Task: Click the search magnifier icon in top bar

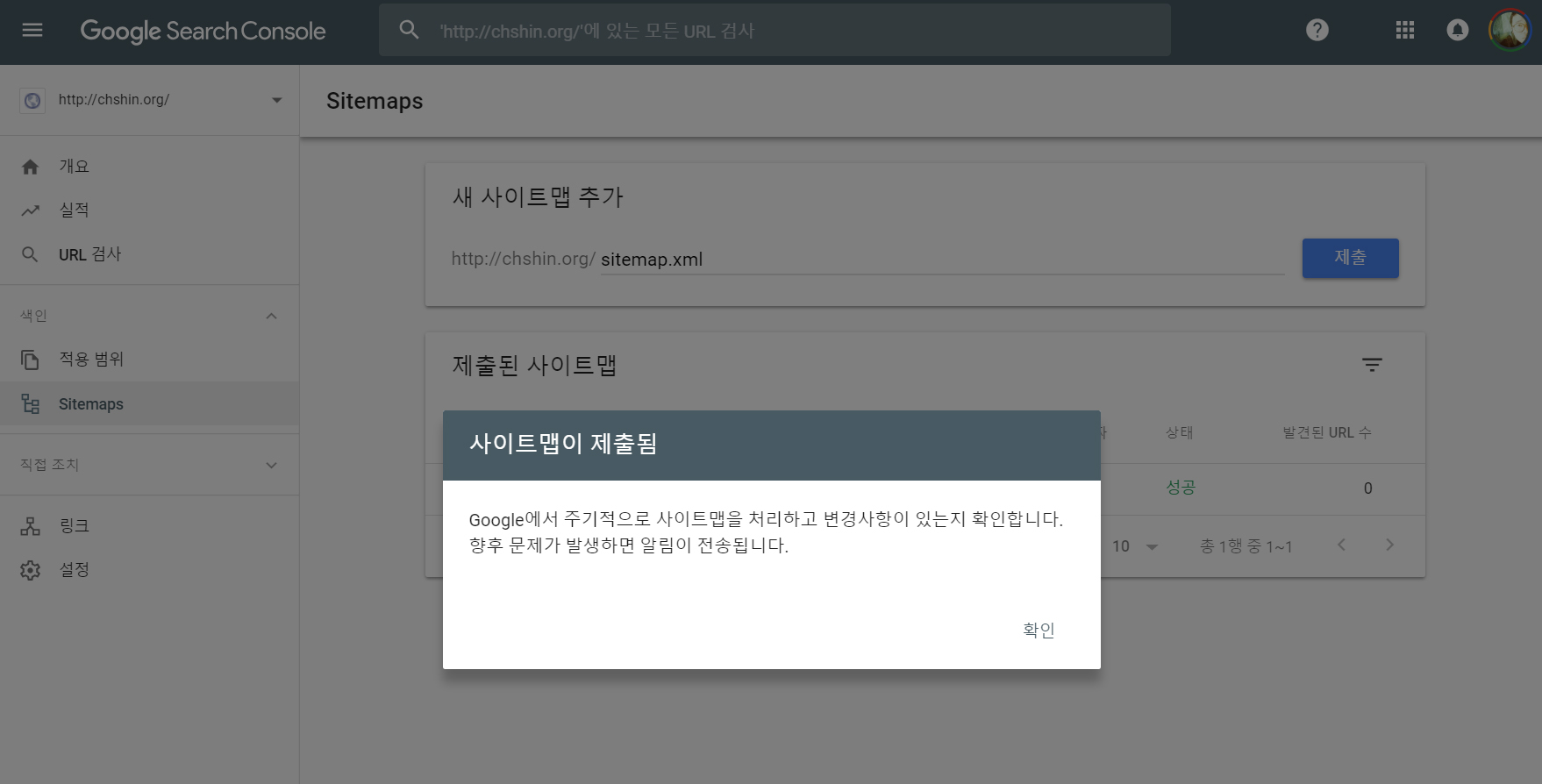Action: pos(409,30)
